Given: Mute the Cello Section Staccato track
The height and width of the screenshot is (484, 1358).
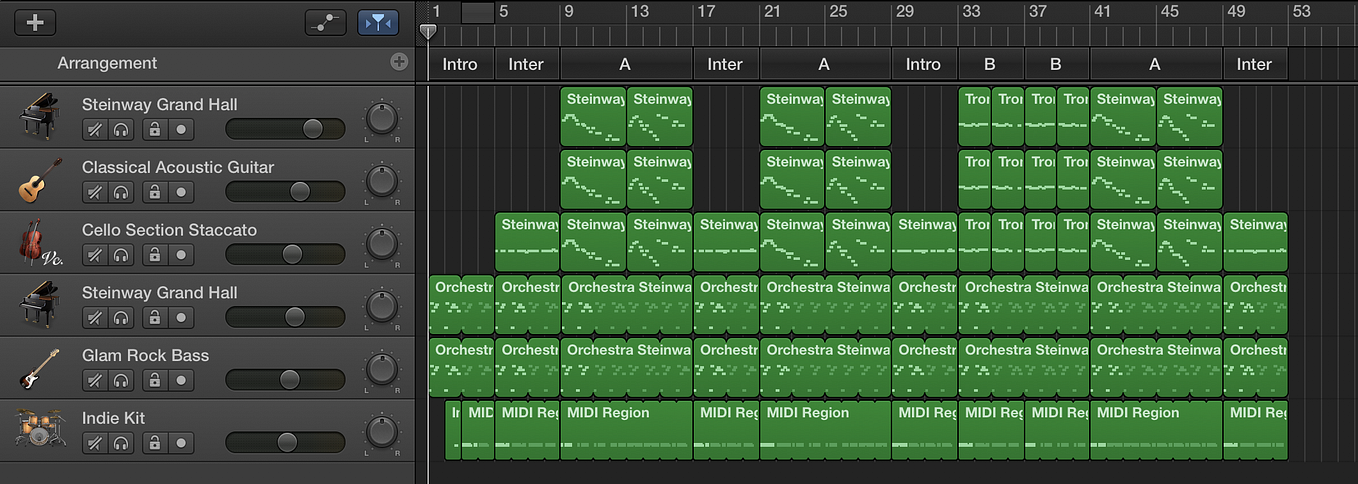Looking at the screenshot, I should (x=95, y=254).
